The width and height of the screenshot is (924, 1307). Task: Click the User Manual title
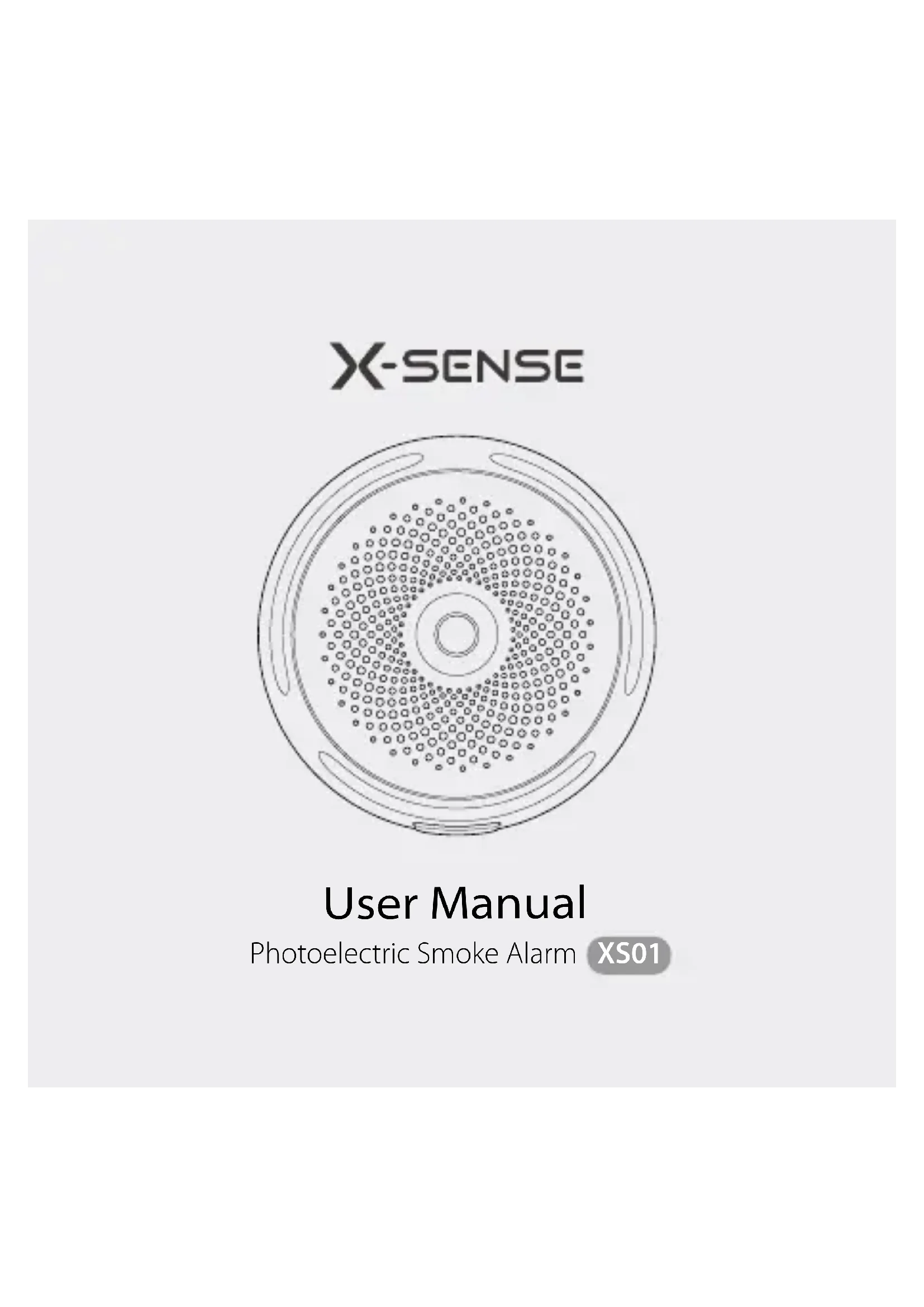(455, 903)
